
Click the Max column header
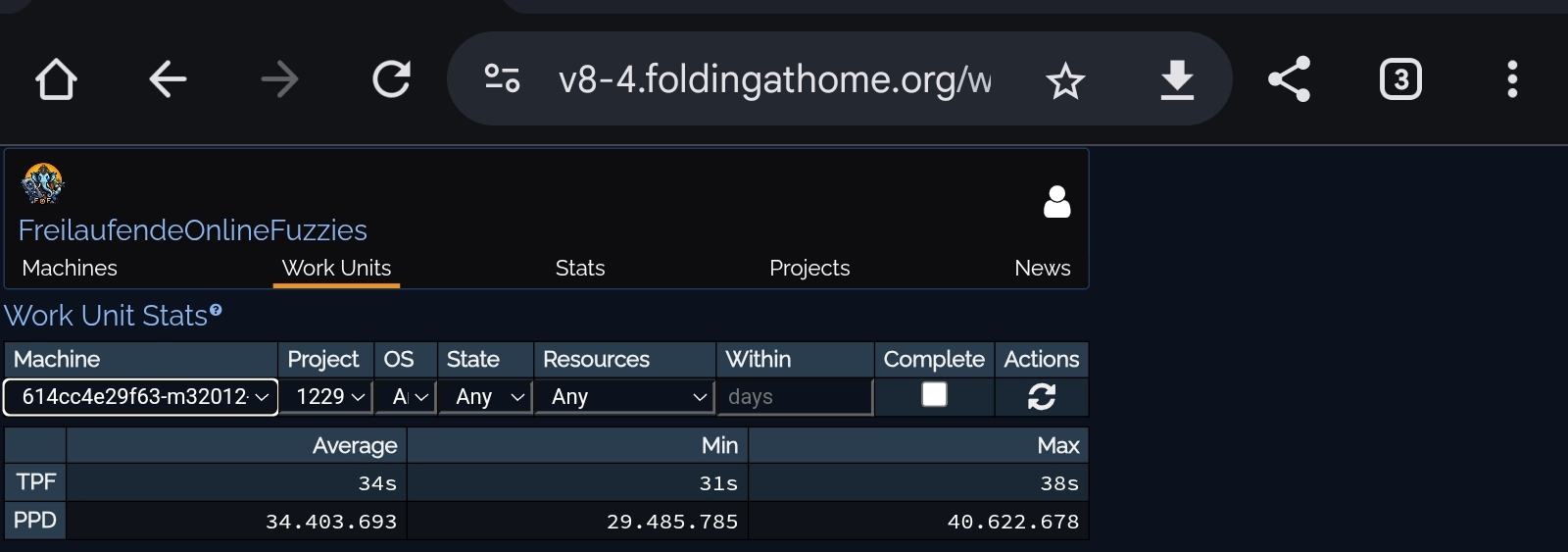click(918, 445)
